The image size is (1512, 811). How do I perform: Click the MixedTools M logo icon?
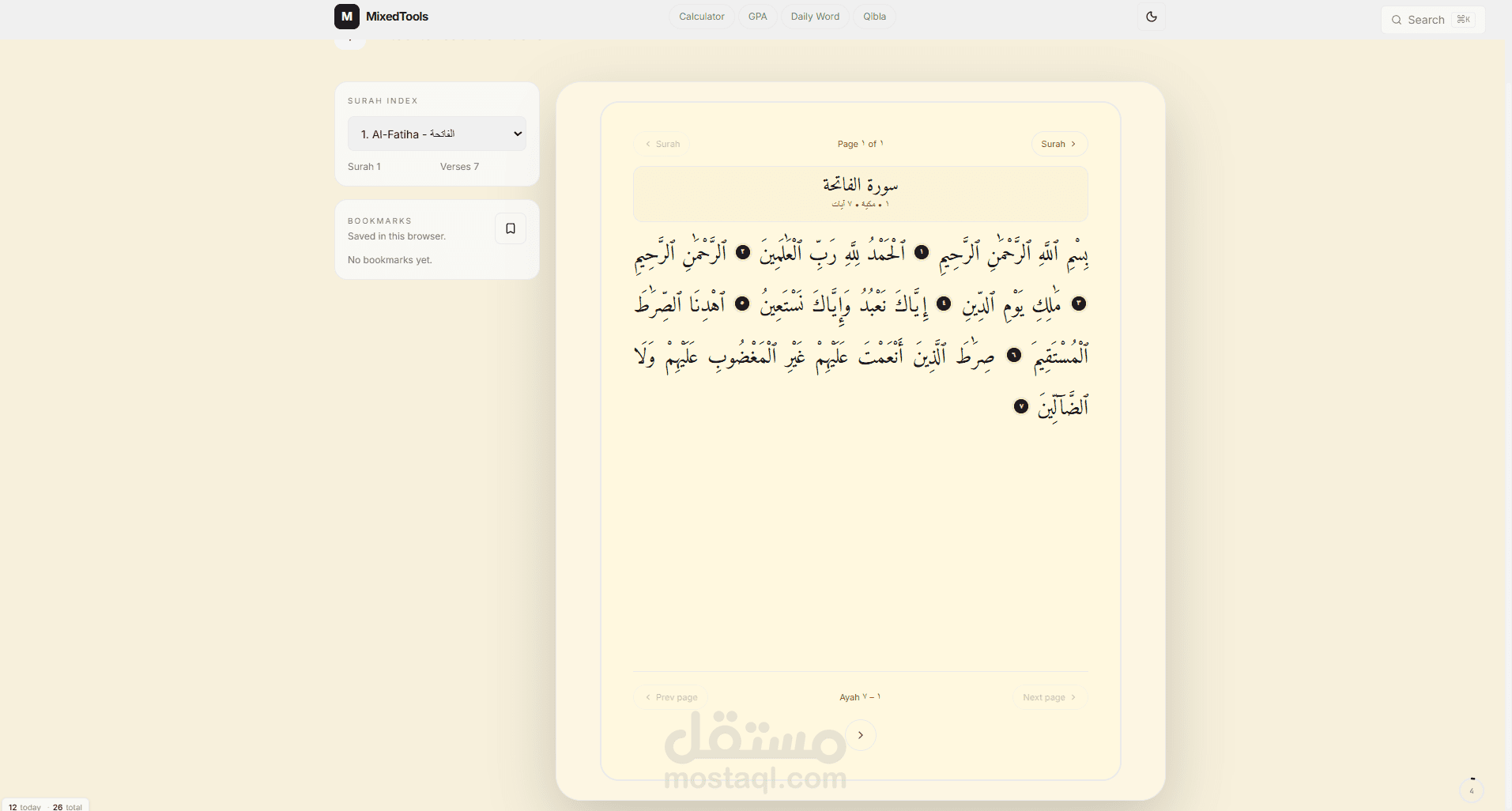point(347,17)
